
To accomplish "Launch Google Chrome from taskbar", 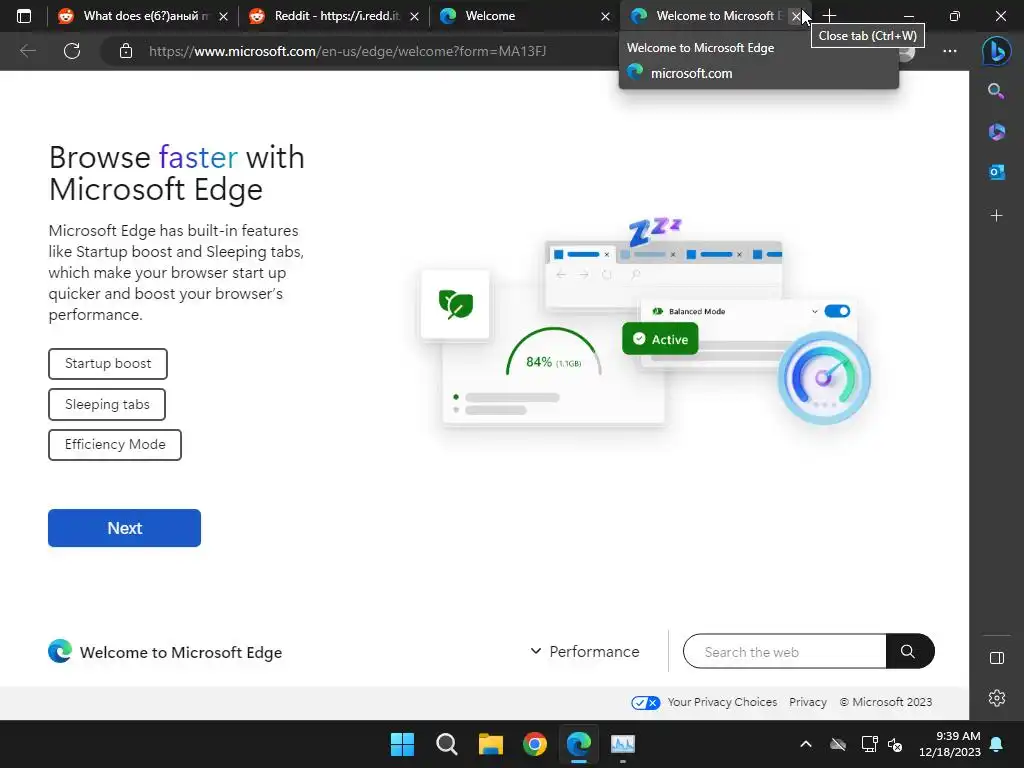I will pyautogui.click(x=535, y=744).
